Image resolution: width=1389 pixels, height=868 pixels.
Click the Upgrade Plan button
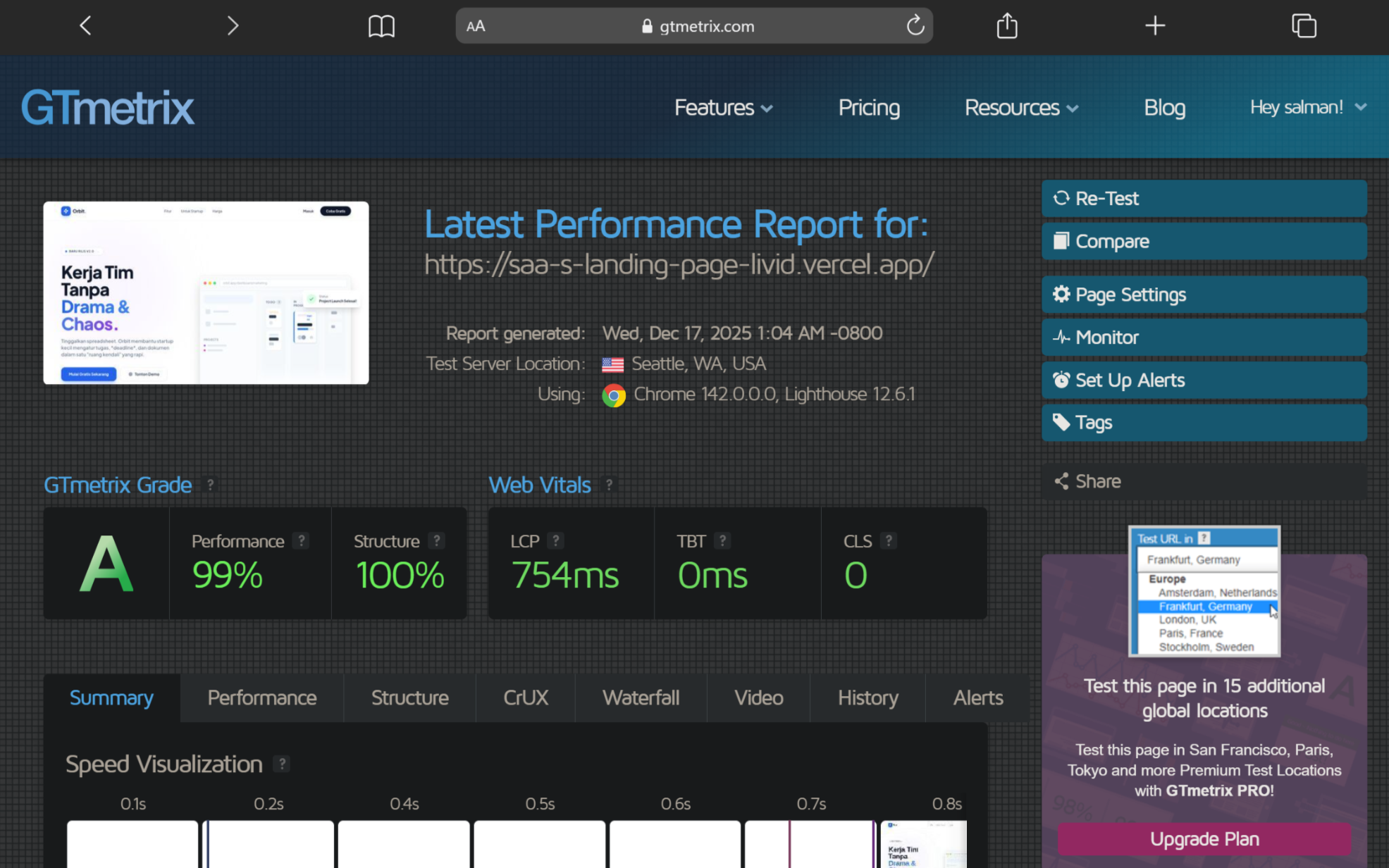pos(1204,838)
